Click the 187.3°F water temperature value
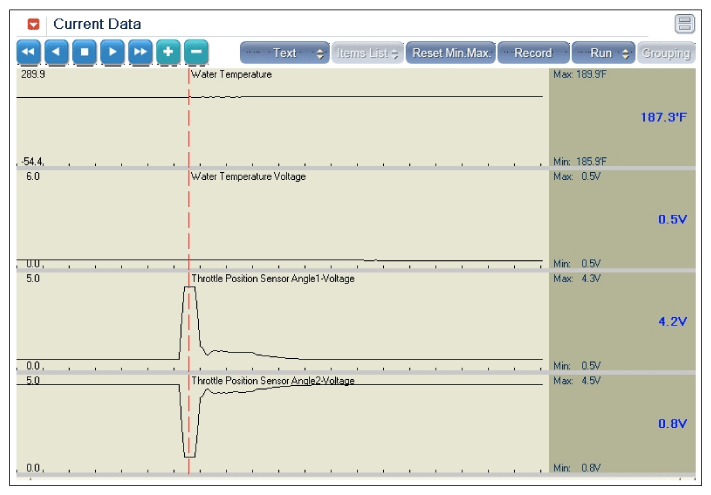 [664, 118]
